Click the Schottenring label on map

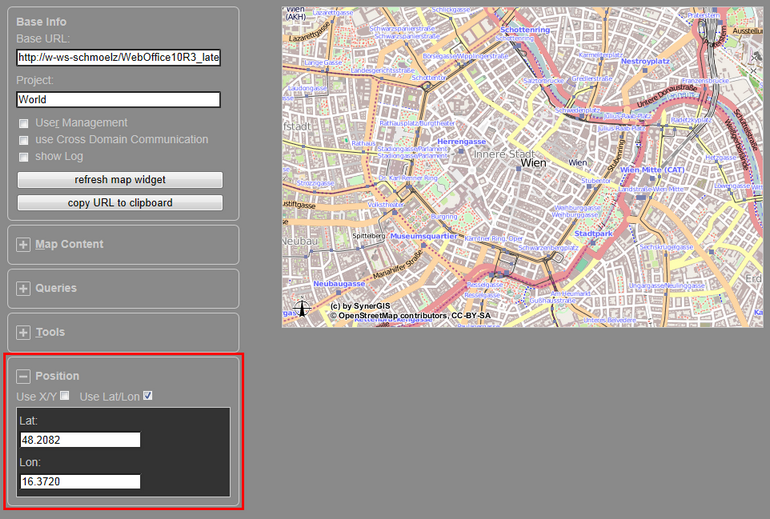525,30
